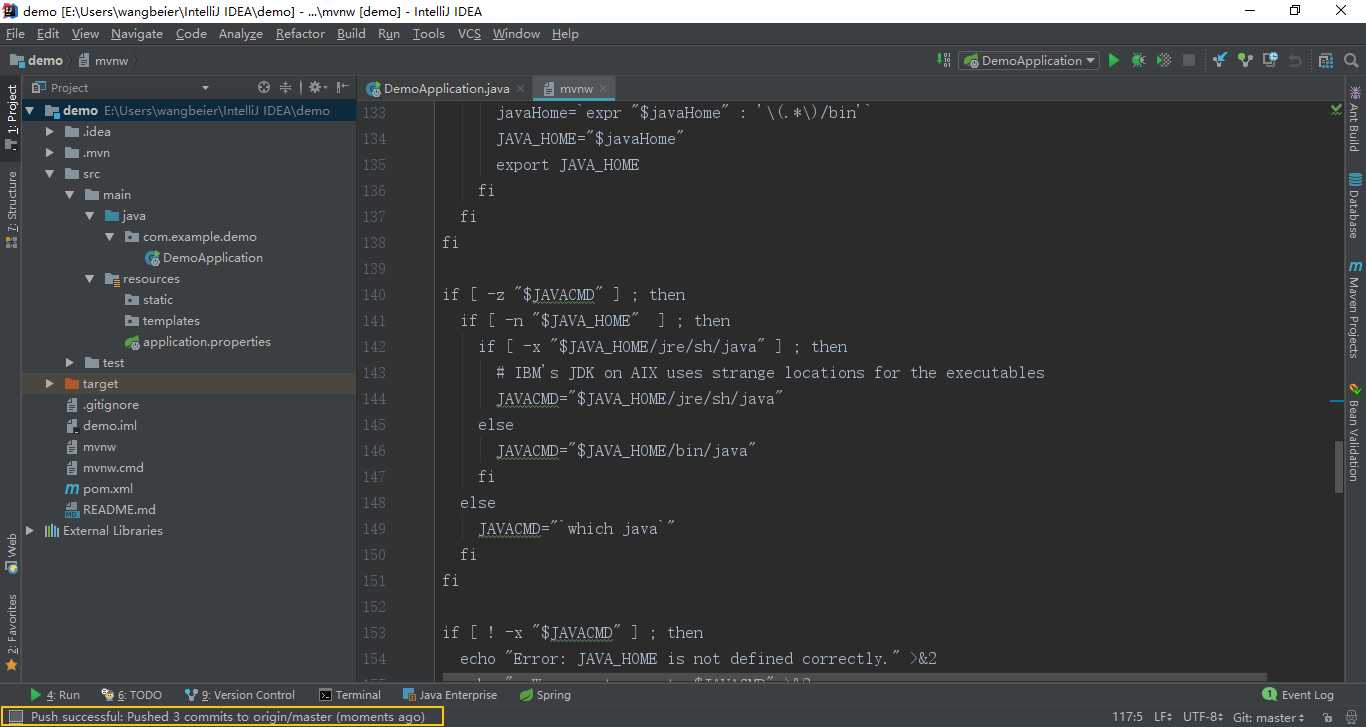Toggle the 1: Project tool window stripe button
This screenshot has height=727, width=1366.
[11, 116]
